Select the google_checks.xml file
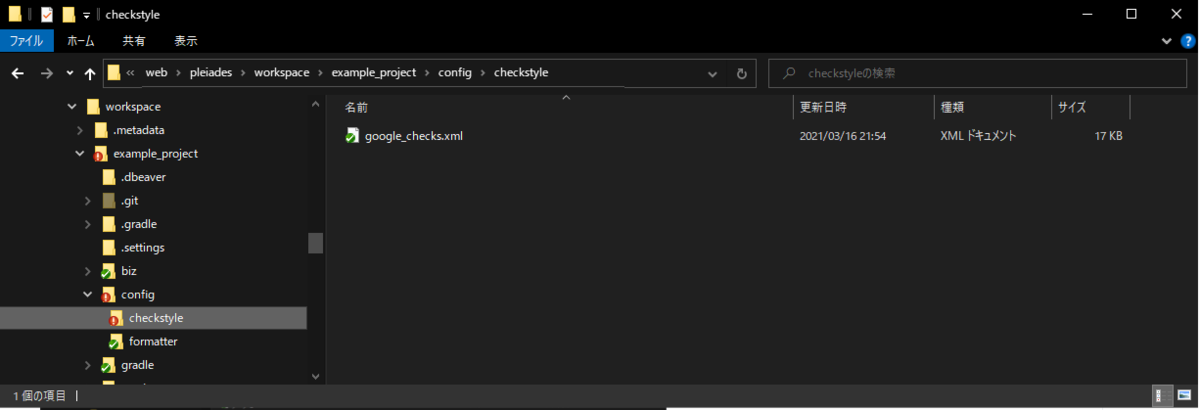This screenshot has height=410, width=1200. [414, 135]
